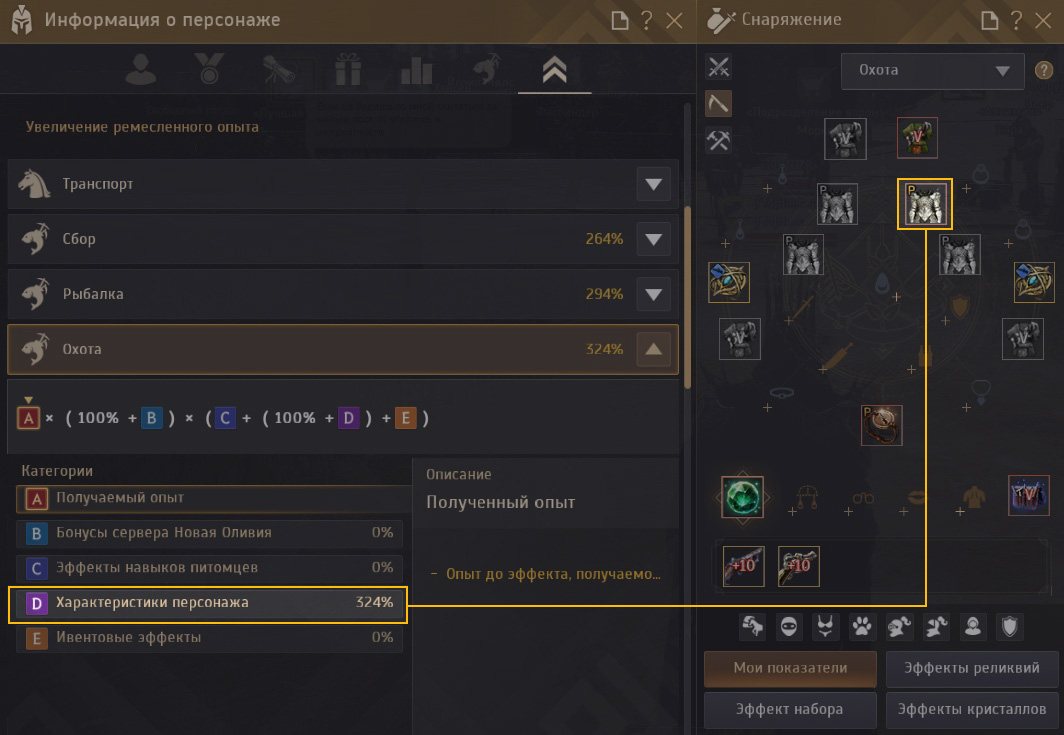Collapse the Охота experience section
The width and height of the screenshot is (1064, 735).
[653, 349]
